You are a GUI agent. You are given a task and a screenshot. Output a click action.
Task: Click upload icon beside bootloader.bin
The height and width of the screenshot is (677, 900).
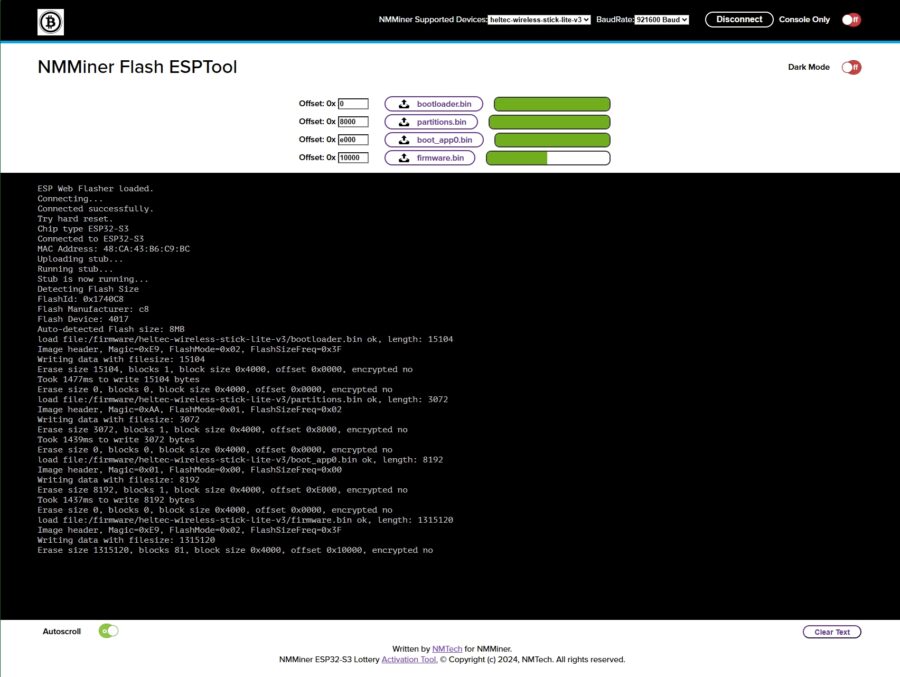[404, 104]
